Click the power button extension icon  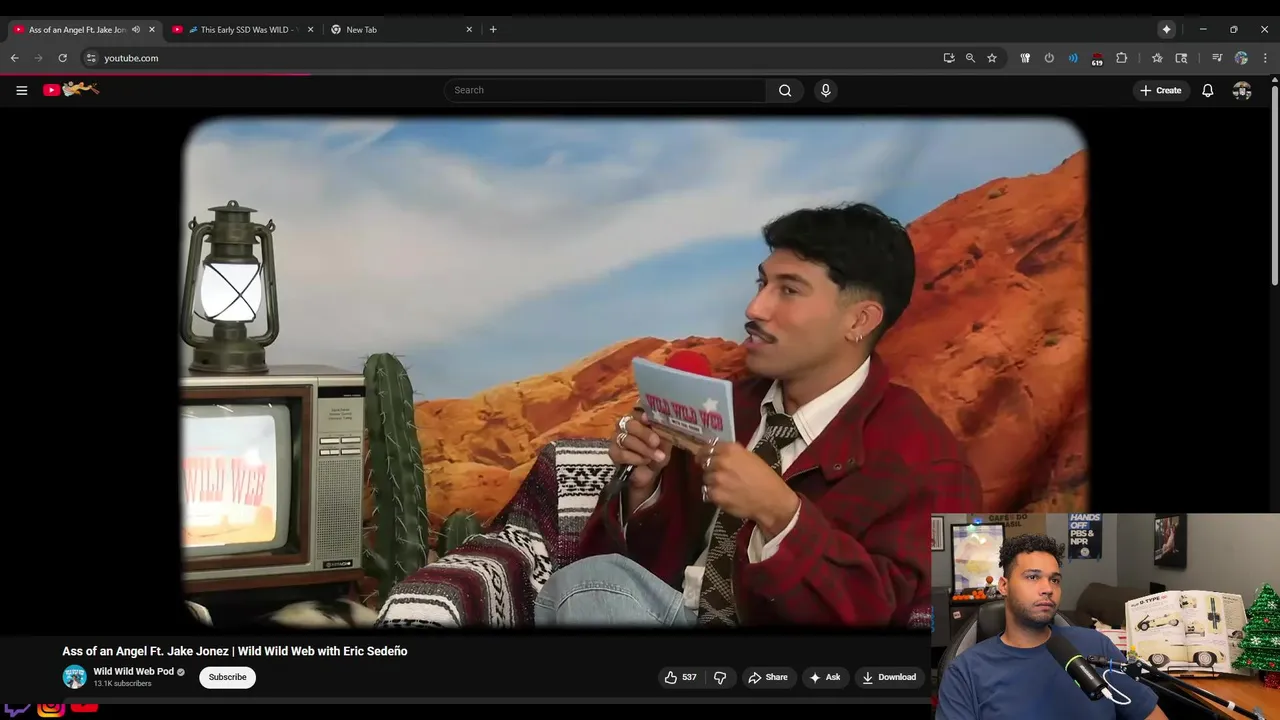coord(1049,58)
